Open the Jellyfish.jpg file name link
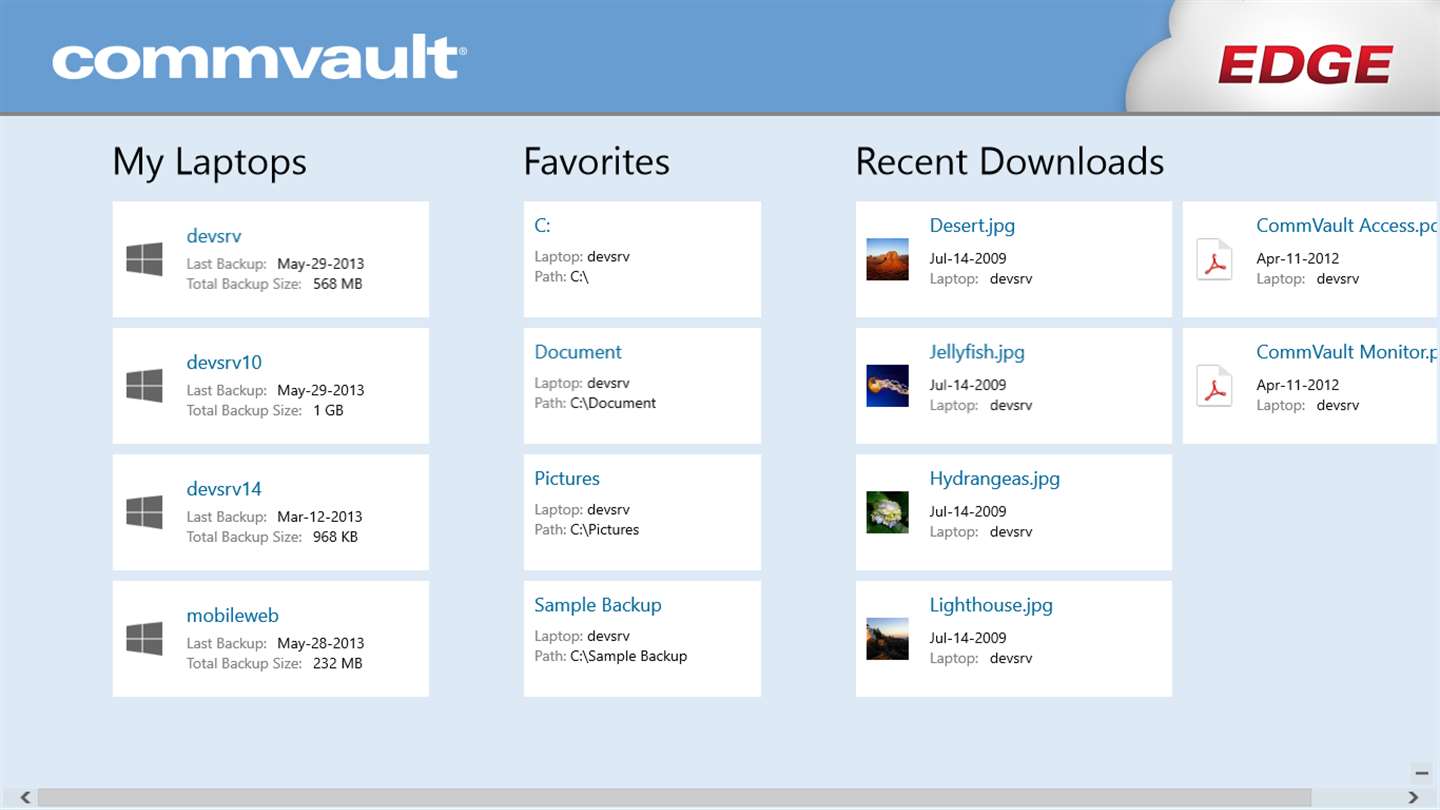Image resolution: width=1440 pixels, height=810 pixels. pyautogui.click(x=977, y=352)
